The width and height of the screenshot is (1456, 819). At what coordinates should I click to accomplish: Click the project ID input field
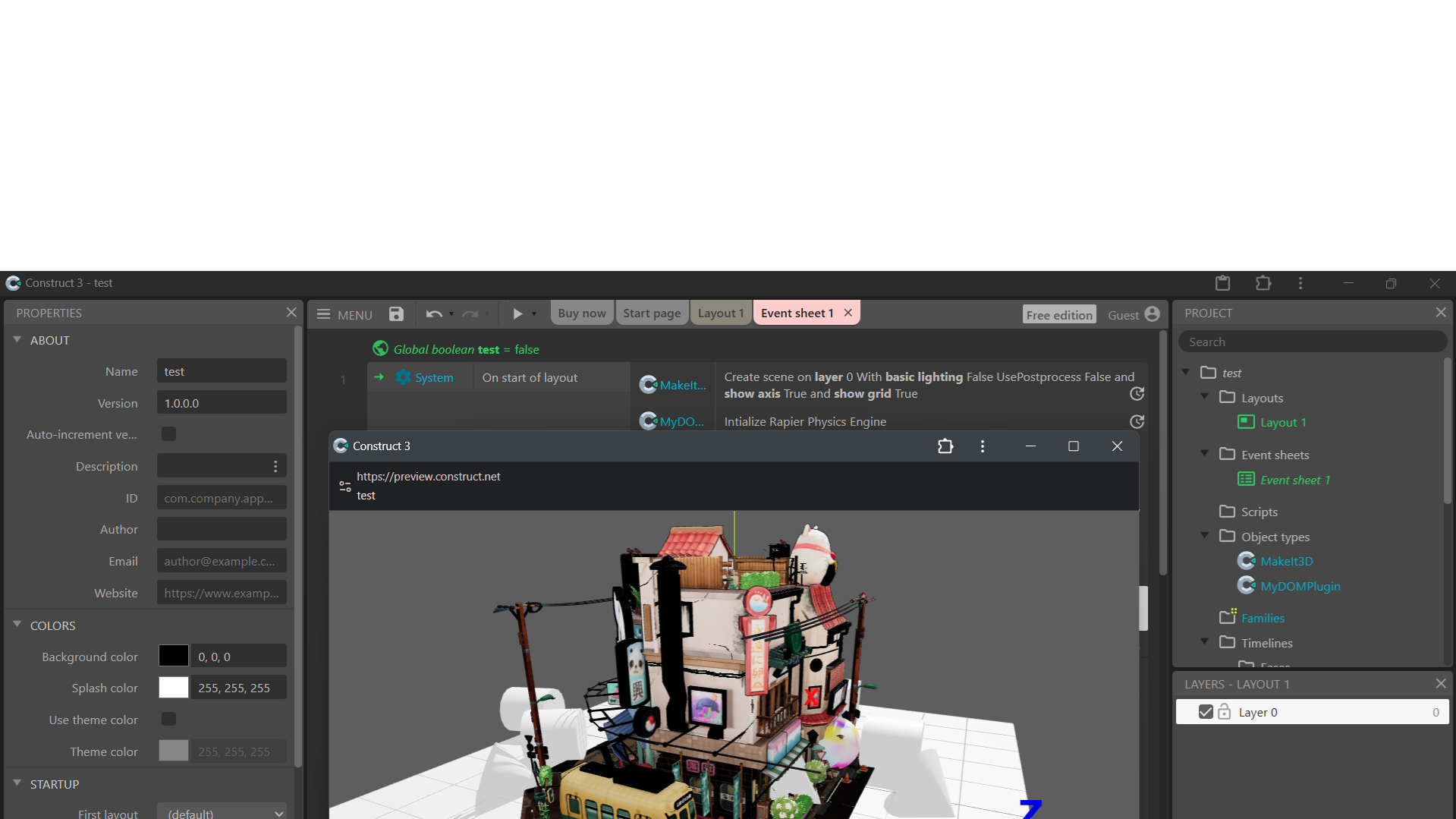tap(222, 498)
